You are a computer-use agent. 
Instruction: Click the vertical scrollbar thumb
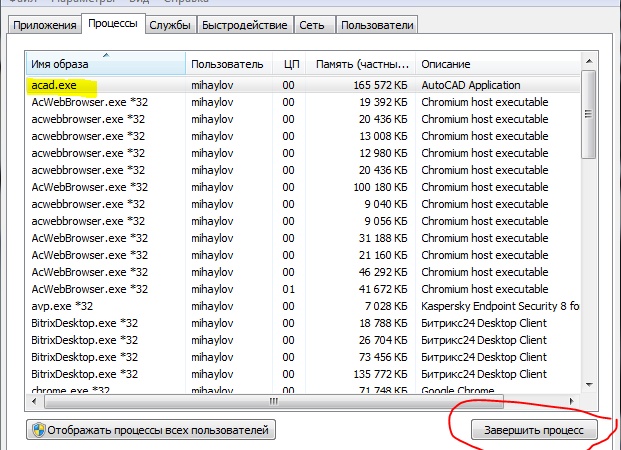[589, 114]
